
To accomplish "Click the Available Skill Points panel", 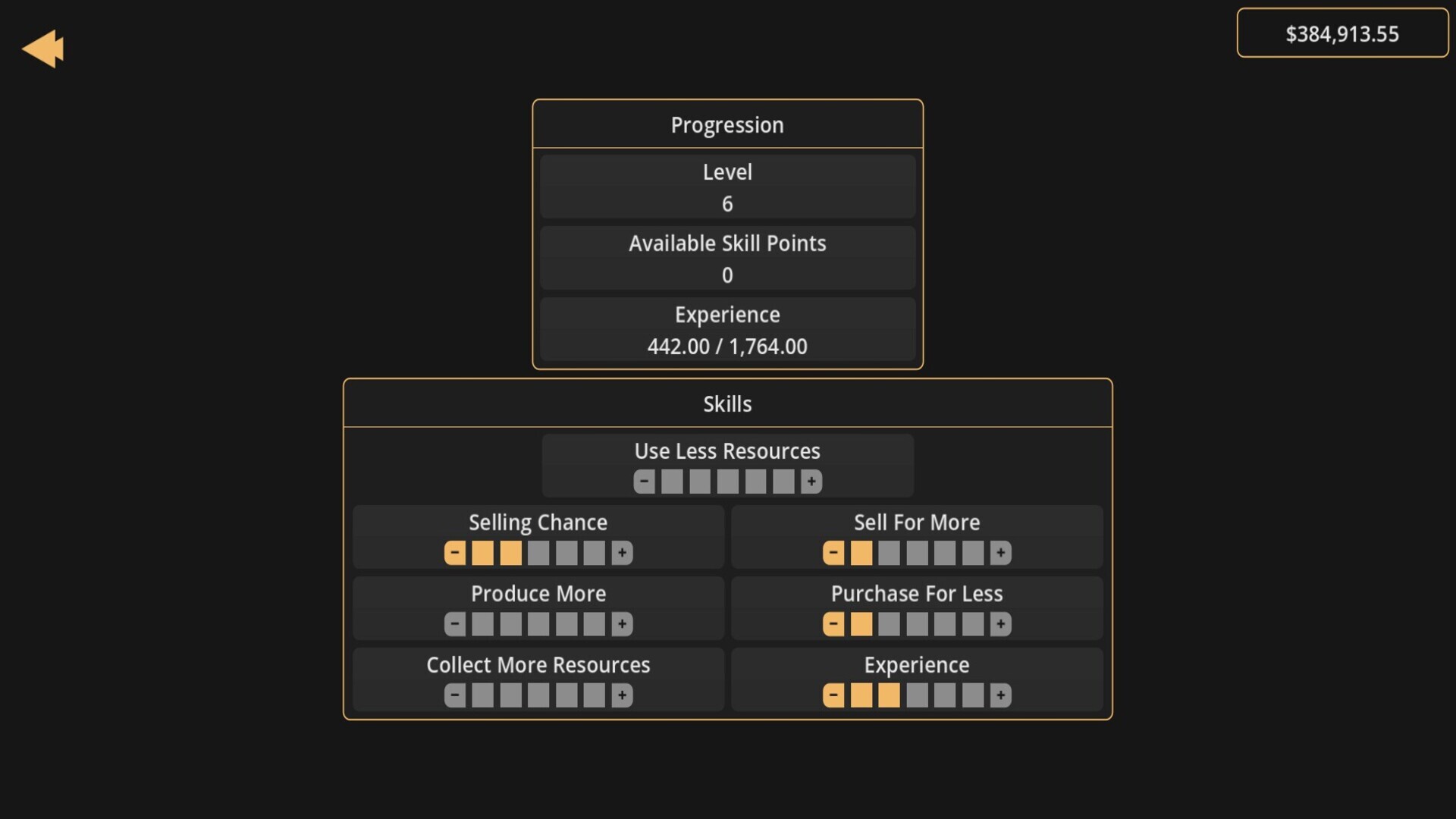I will point(727,259).
